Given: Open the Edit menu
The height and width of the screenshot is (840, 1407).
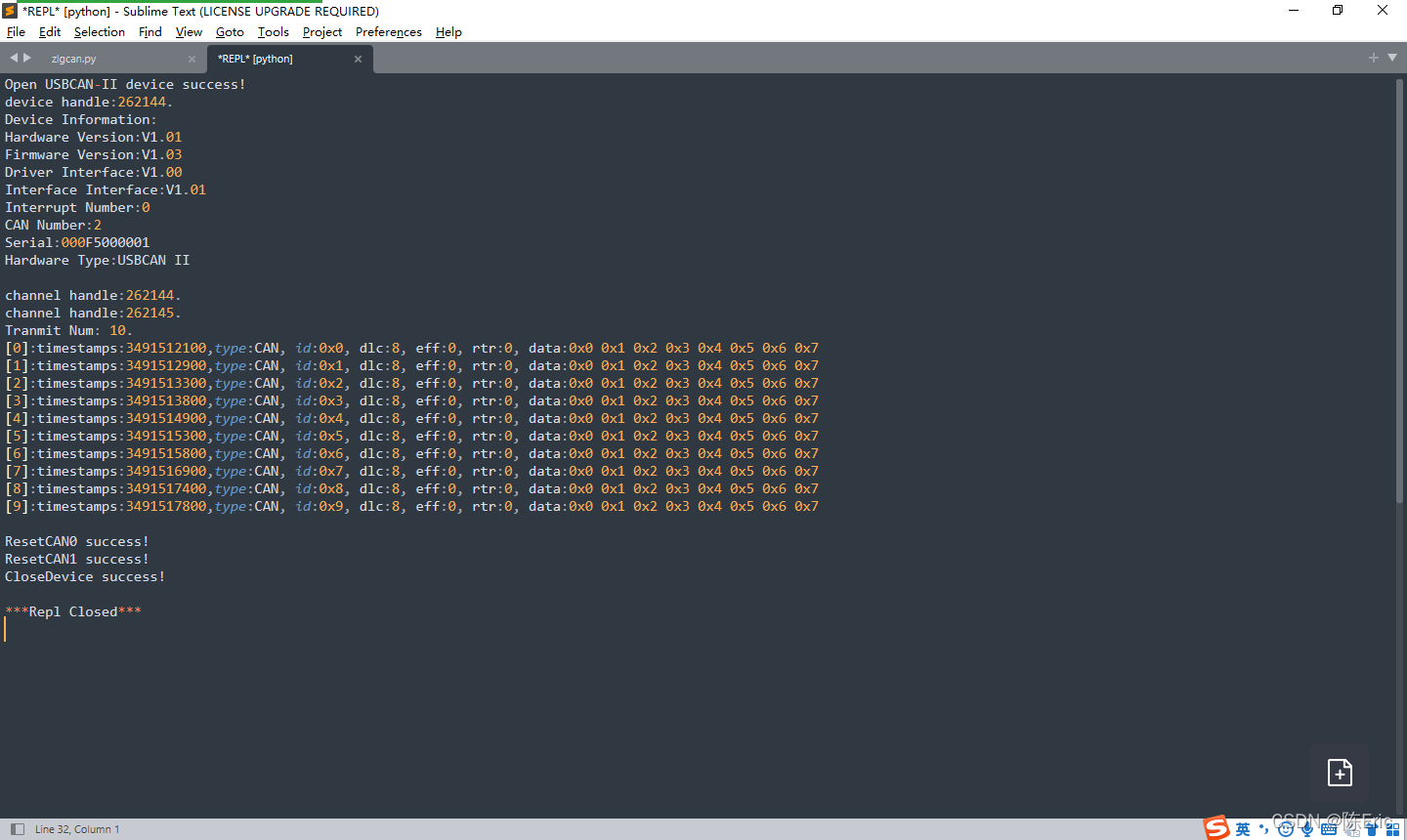Looking at the screenshot, I should click(50, 32).
